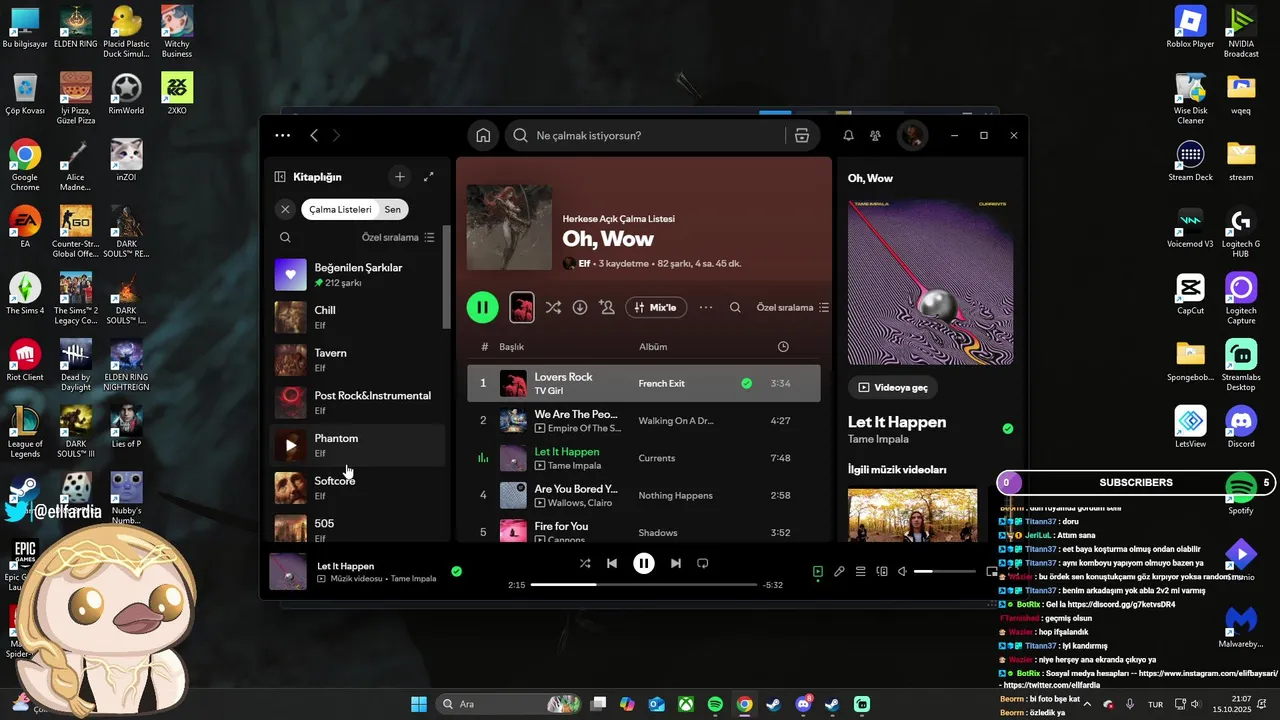Open more options for Oh, Wow playlist
This screenshot has height=720, width=1280.
[706, 308]
